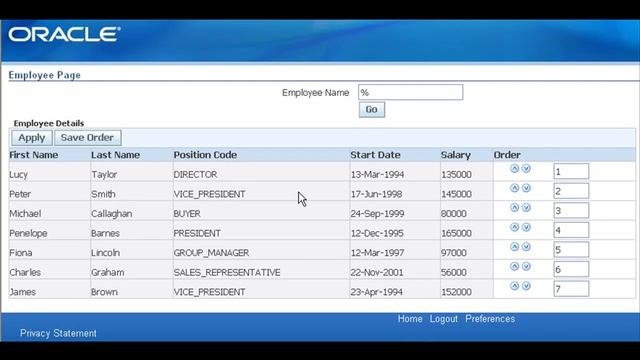Move Peter Smith row up
Viewport: 640px width, 360px height.
(x=514, y=188)
